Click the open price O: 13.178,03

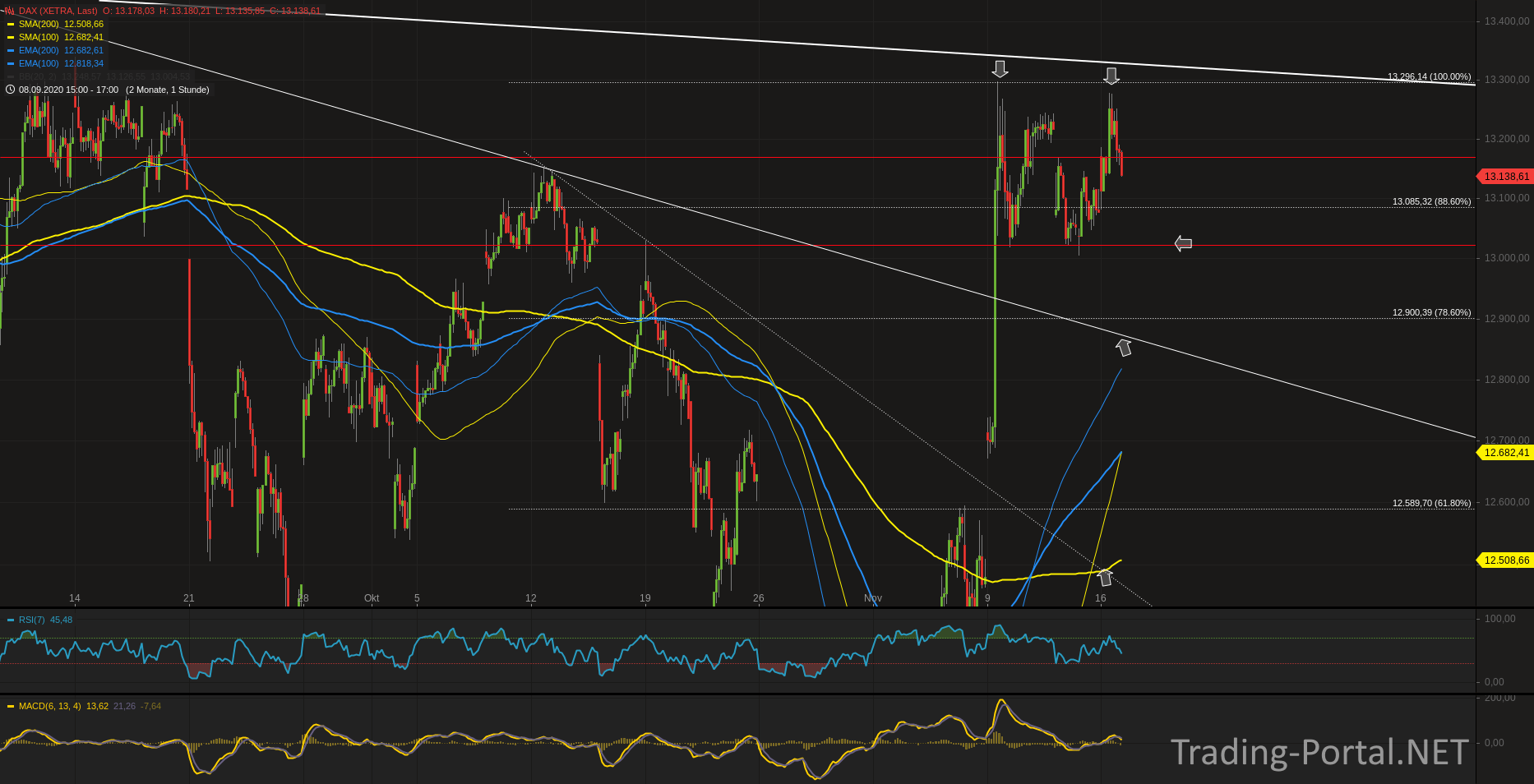click(128, 11)
